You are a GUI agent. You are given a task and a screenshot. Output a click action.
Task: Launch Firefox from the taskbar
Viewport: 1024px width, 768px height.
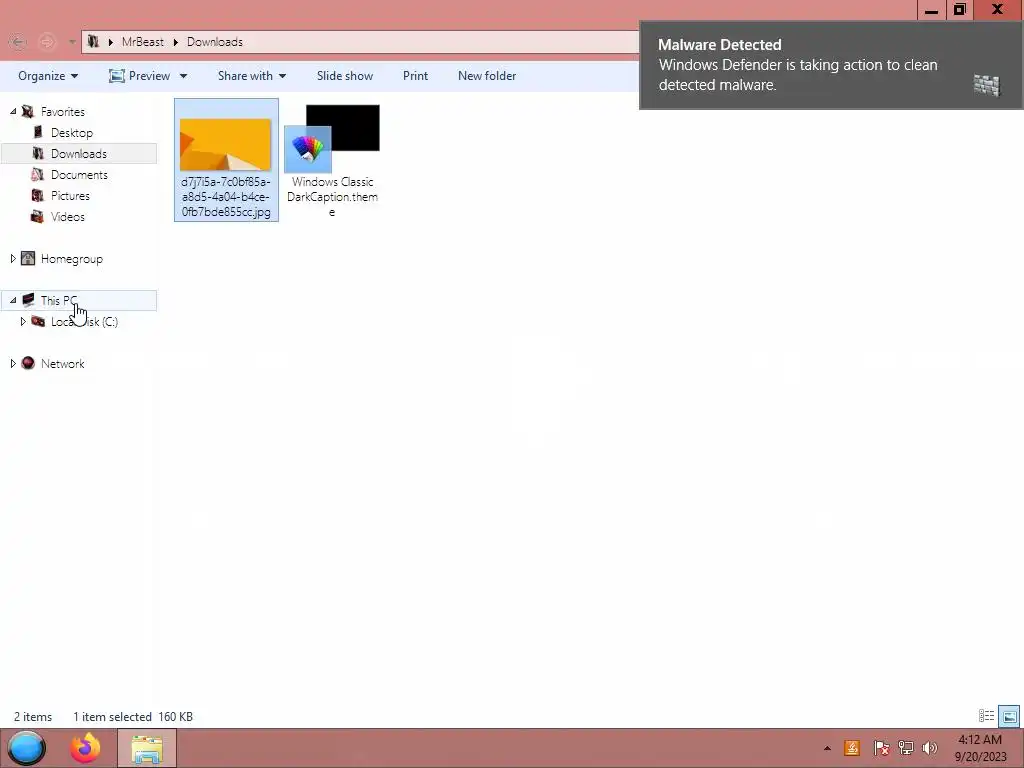pos(86,748)
